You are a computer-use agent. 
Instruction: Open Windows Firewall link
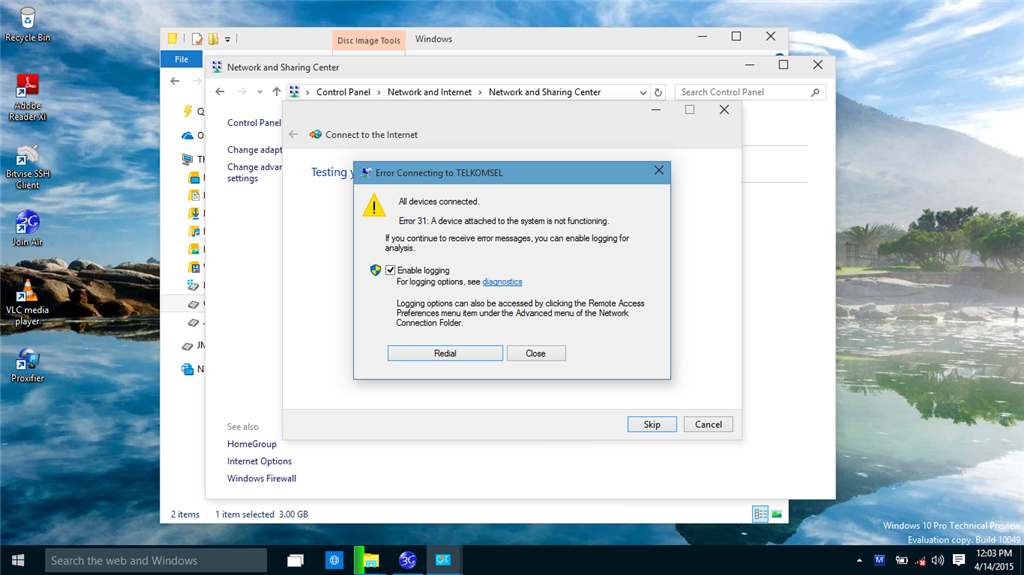261,478
